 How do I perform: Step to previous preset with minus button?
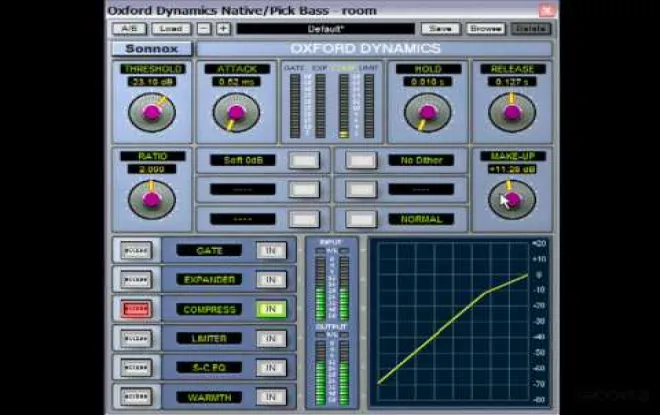pos(204,29)
